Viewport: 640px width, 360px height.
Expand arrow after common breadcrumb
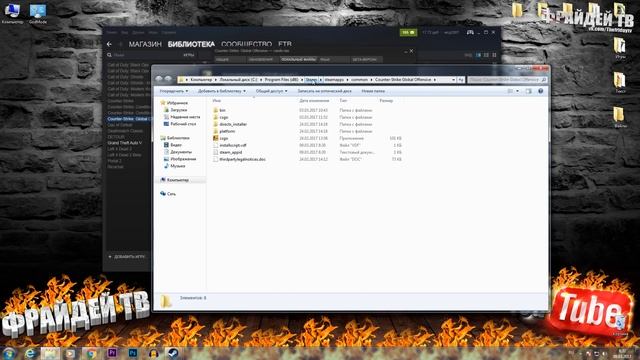[x=371, y=80]
